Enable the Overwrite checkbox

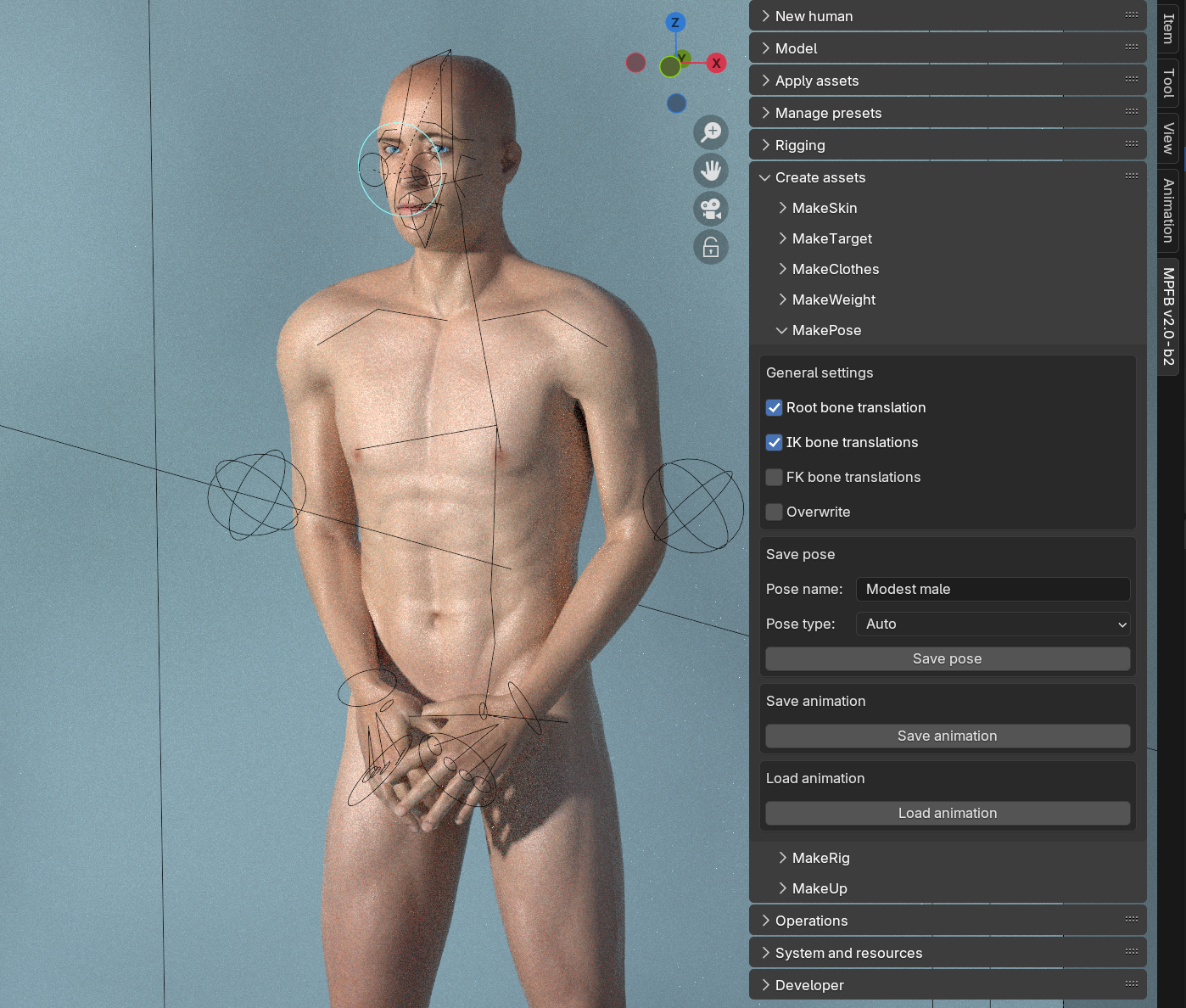(x=774, y=512)
